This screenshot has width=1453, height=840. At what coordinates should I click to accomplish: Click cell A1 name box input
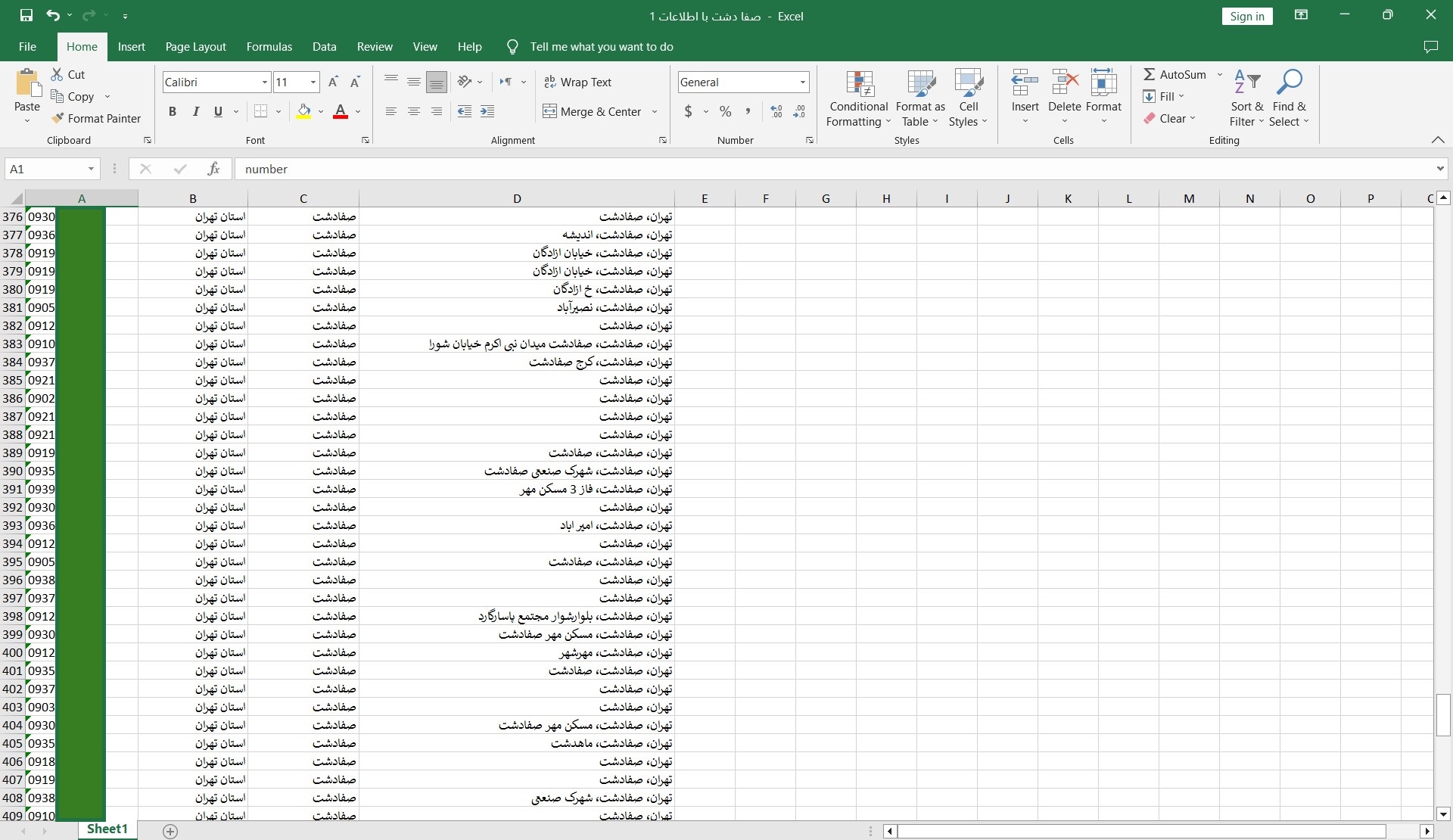(51, 168)
